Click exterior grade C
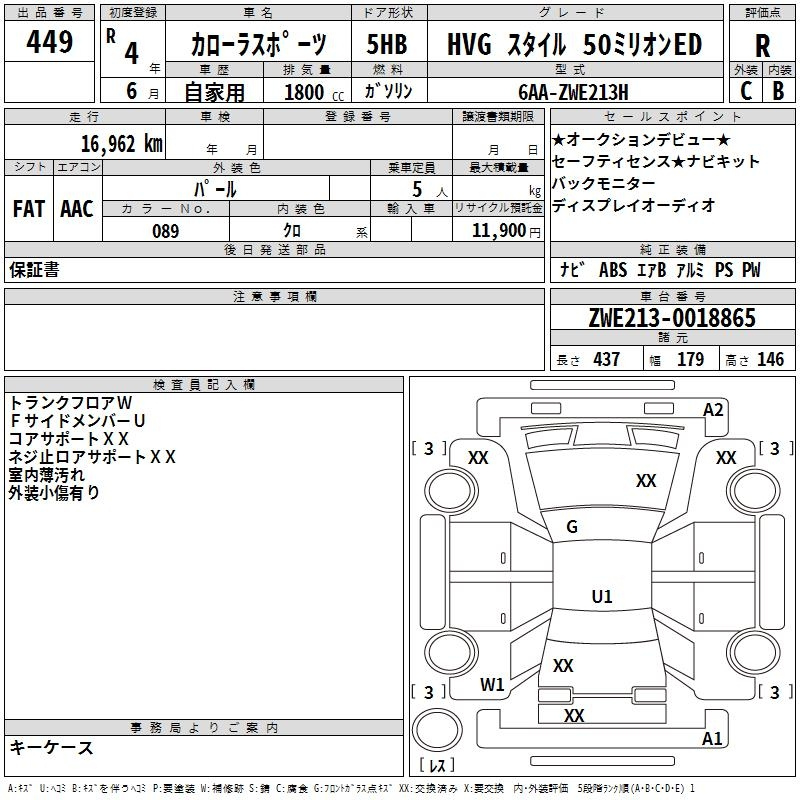This screenshot has height=800, width=800. tap(746, 91)
